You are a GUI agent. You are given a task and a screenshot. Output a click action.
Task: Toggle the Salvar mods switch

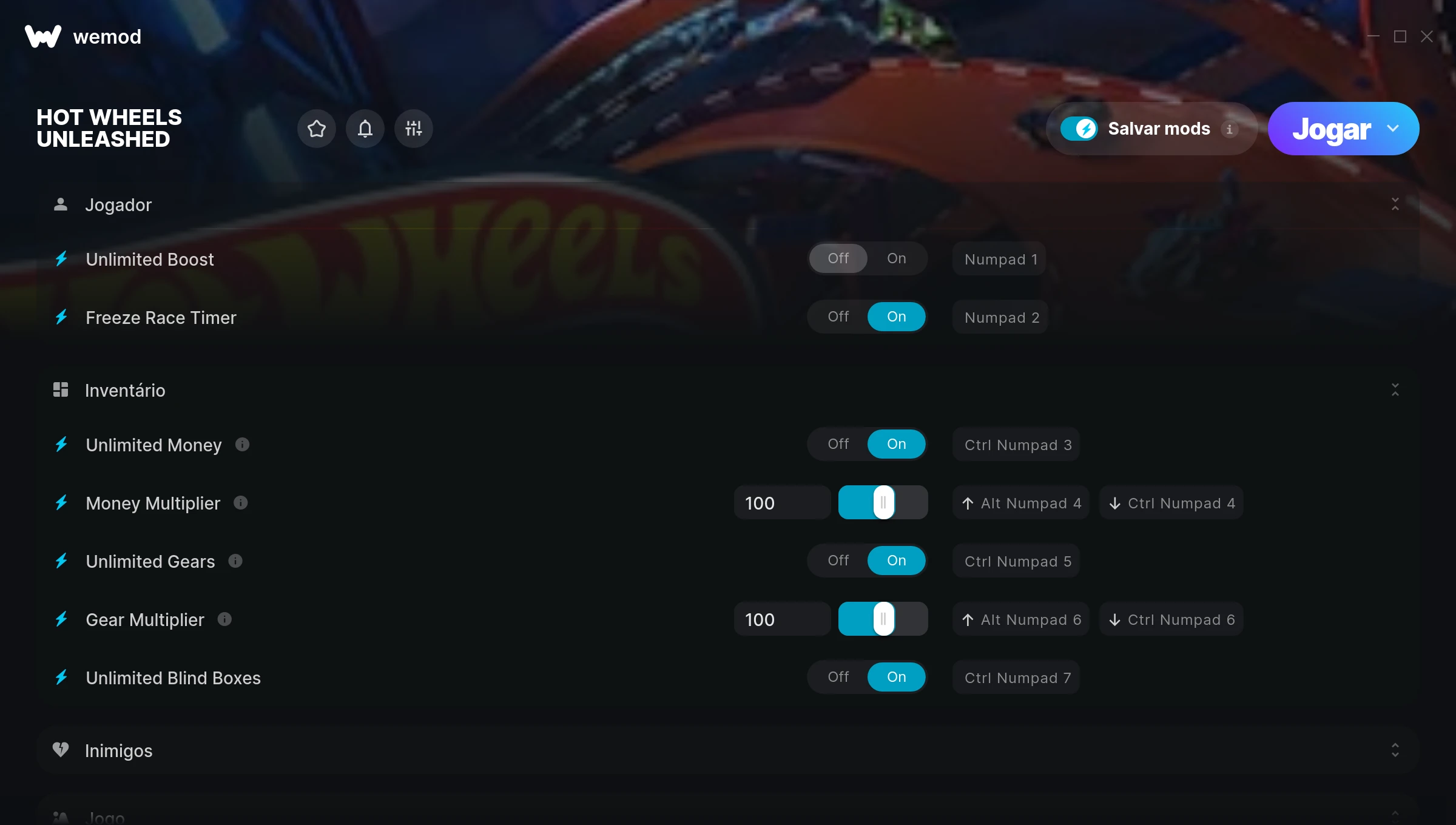click(1079, 129)
